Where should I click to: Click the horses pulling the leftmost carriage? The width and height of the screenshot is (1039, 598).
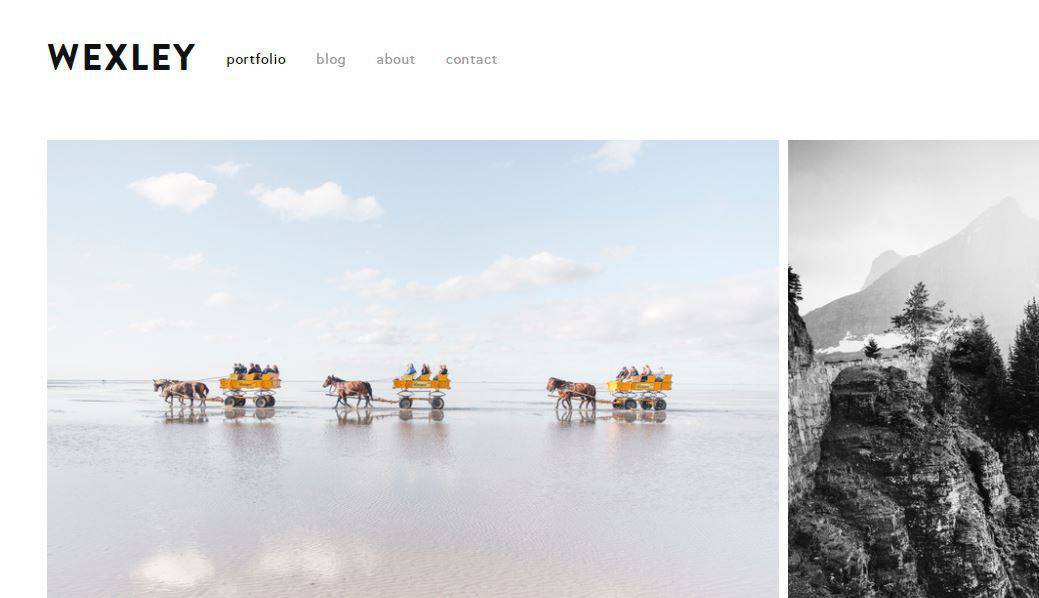181,392
